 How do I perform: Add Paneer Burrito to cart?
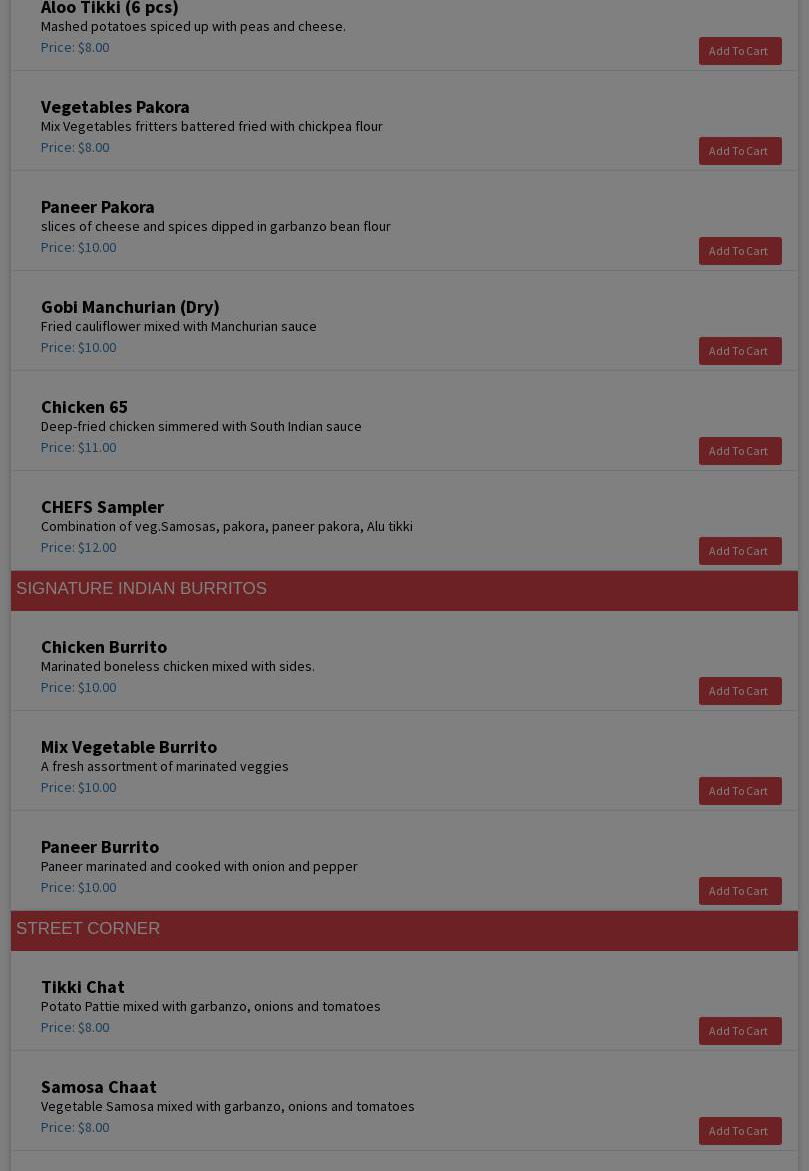[740, 891]
